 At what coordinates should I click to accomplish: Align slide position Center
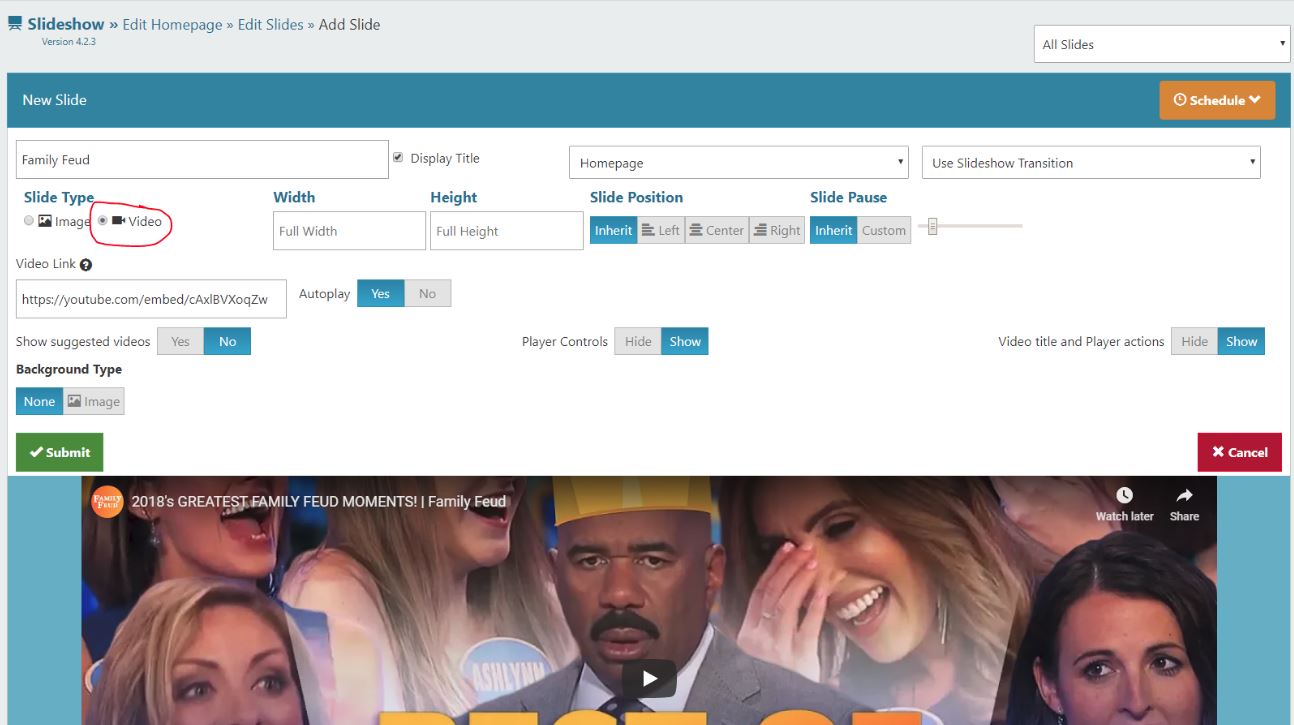[x=717, y=230]
